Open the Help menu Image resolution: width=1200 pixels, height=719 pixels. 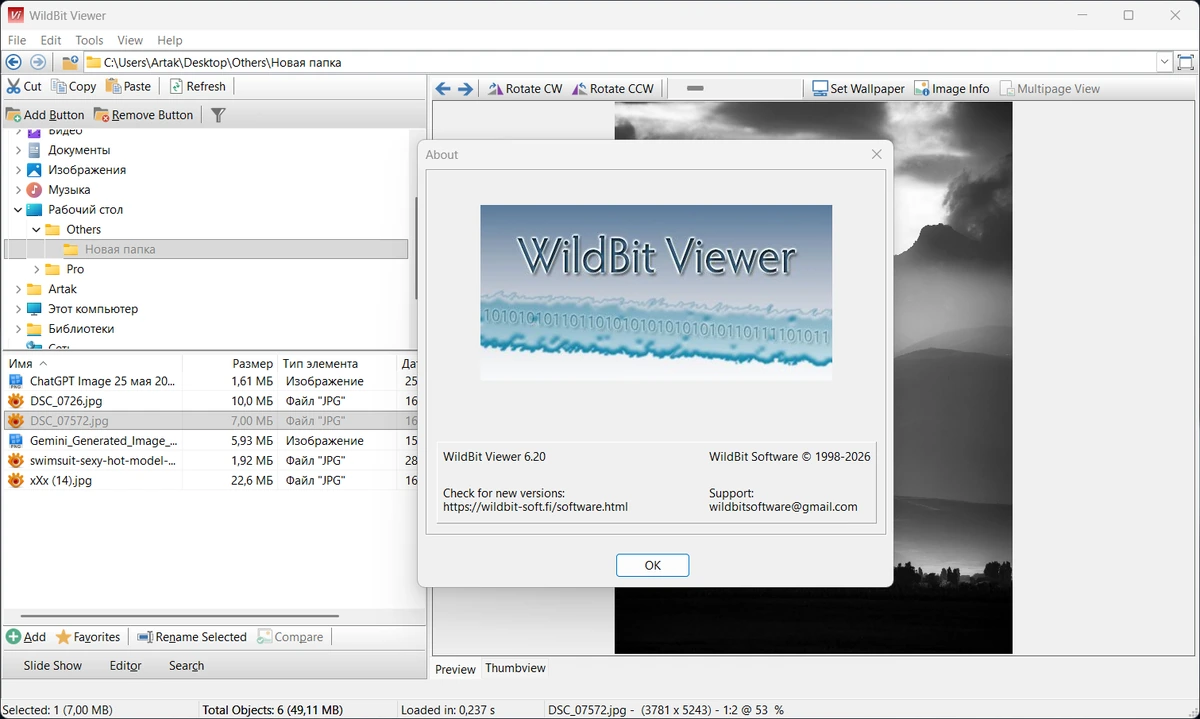pyautogui.click(x=170, y=40)
